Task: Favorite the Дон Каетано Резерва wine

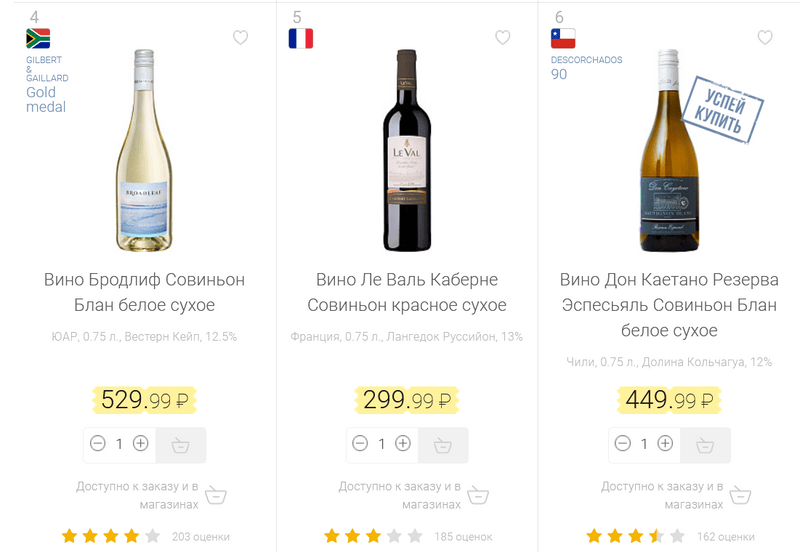Action: pyautogui.click(x=765, y=38)
